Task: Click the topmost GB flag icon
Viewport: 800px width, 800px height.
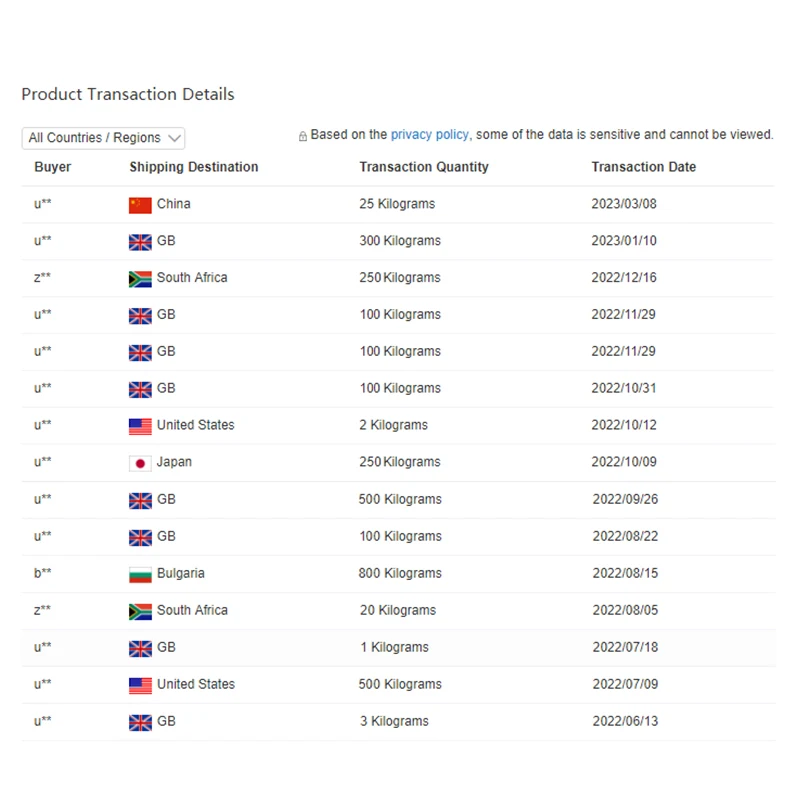Action: coord(140,240)
